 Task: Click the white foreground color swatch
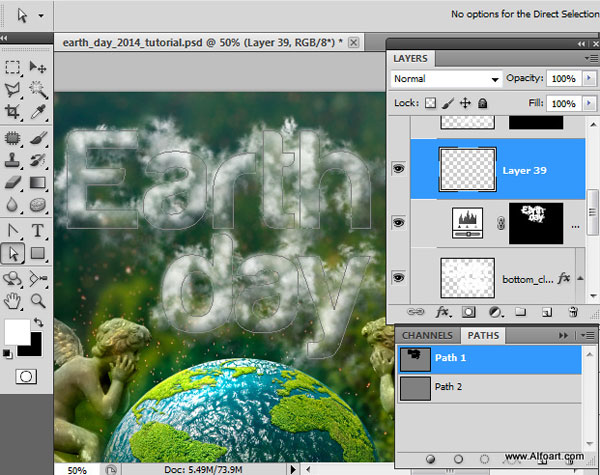17,332
